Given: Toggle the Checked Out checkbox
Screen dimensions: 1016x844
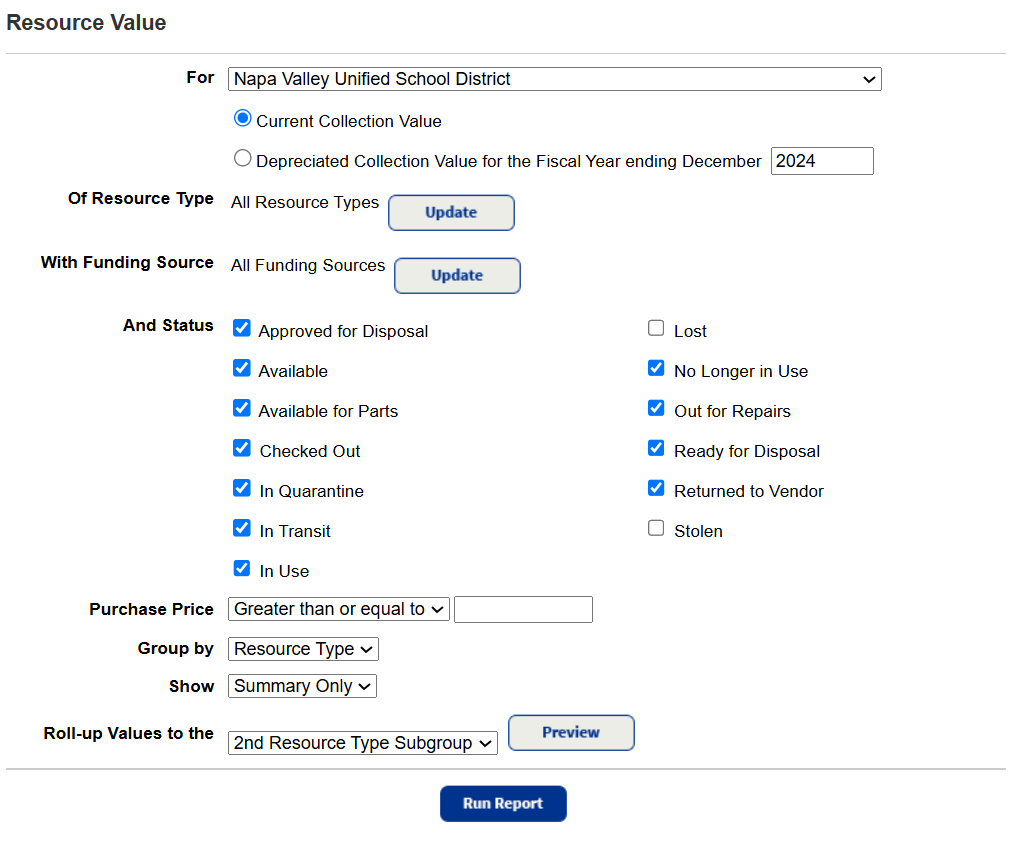Looking at the screenshot, I should click(x=242, y=447).
